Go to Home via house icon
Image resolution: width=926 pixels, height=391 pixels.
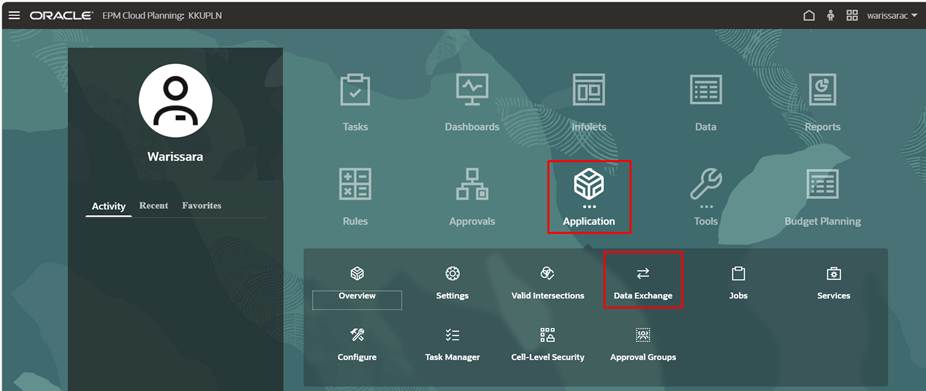click(x=809, y=16)
